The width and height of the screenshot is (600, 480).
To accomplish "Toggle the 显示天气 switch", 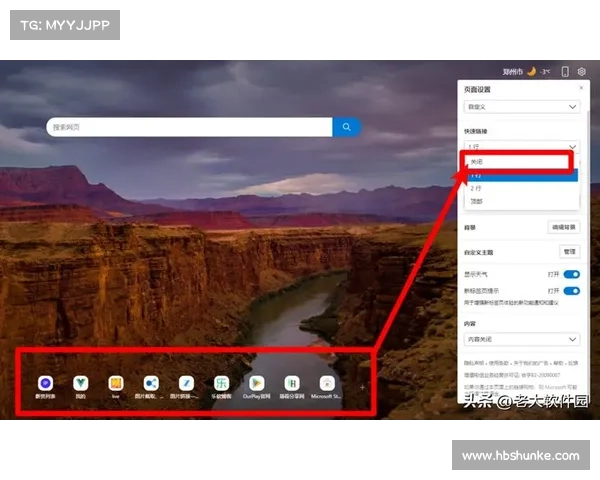I will coord(572,274).
